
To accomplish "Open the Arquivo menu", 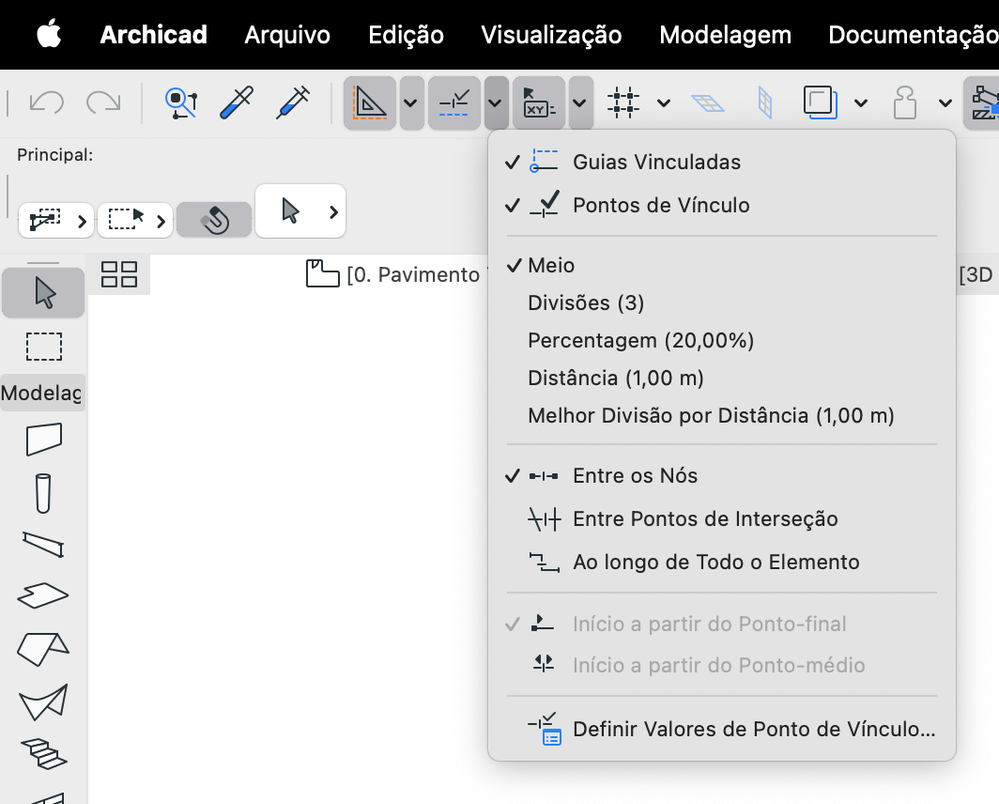I will (287, 34).
